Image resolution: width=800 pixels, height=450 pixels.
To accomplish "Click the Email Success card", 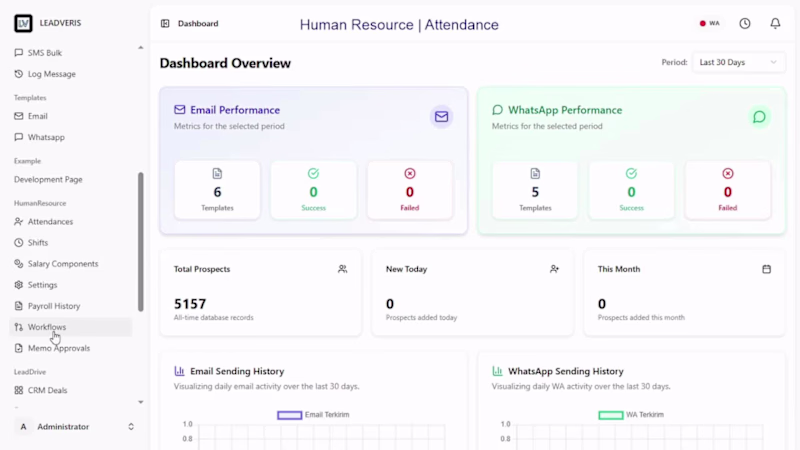I will tap(313, 190).
